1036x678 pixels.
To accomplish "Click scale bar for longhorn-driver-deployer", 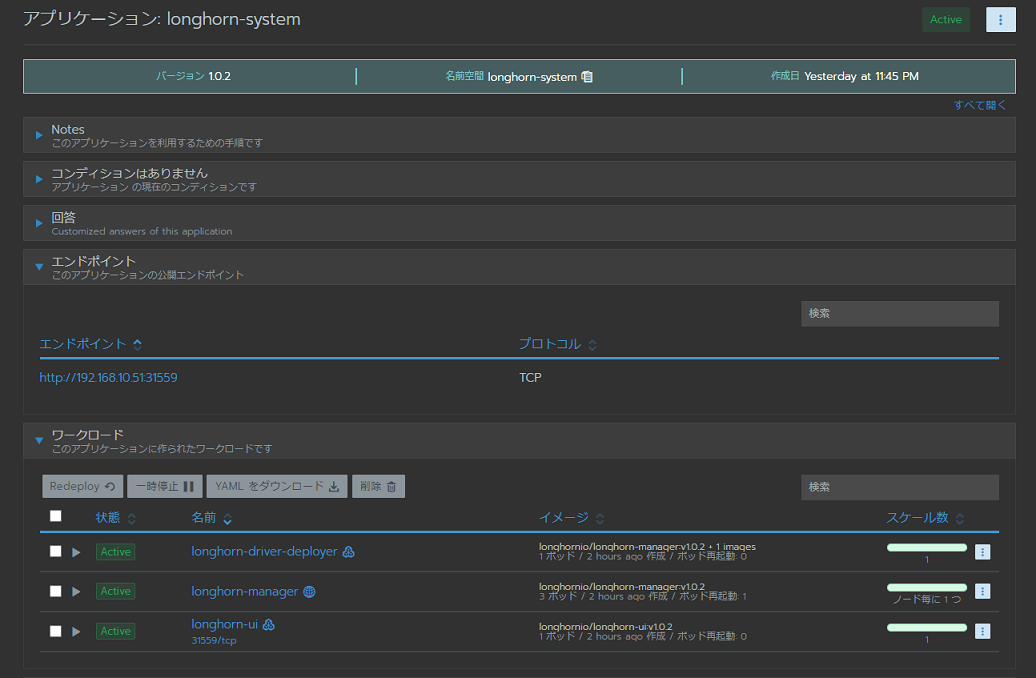I will click(926, 547).
